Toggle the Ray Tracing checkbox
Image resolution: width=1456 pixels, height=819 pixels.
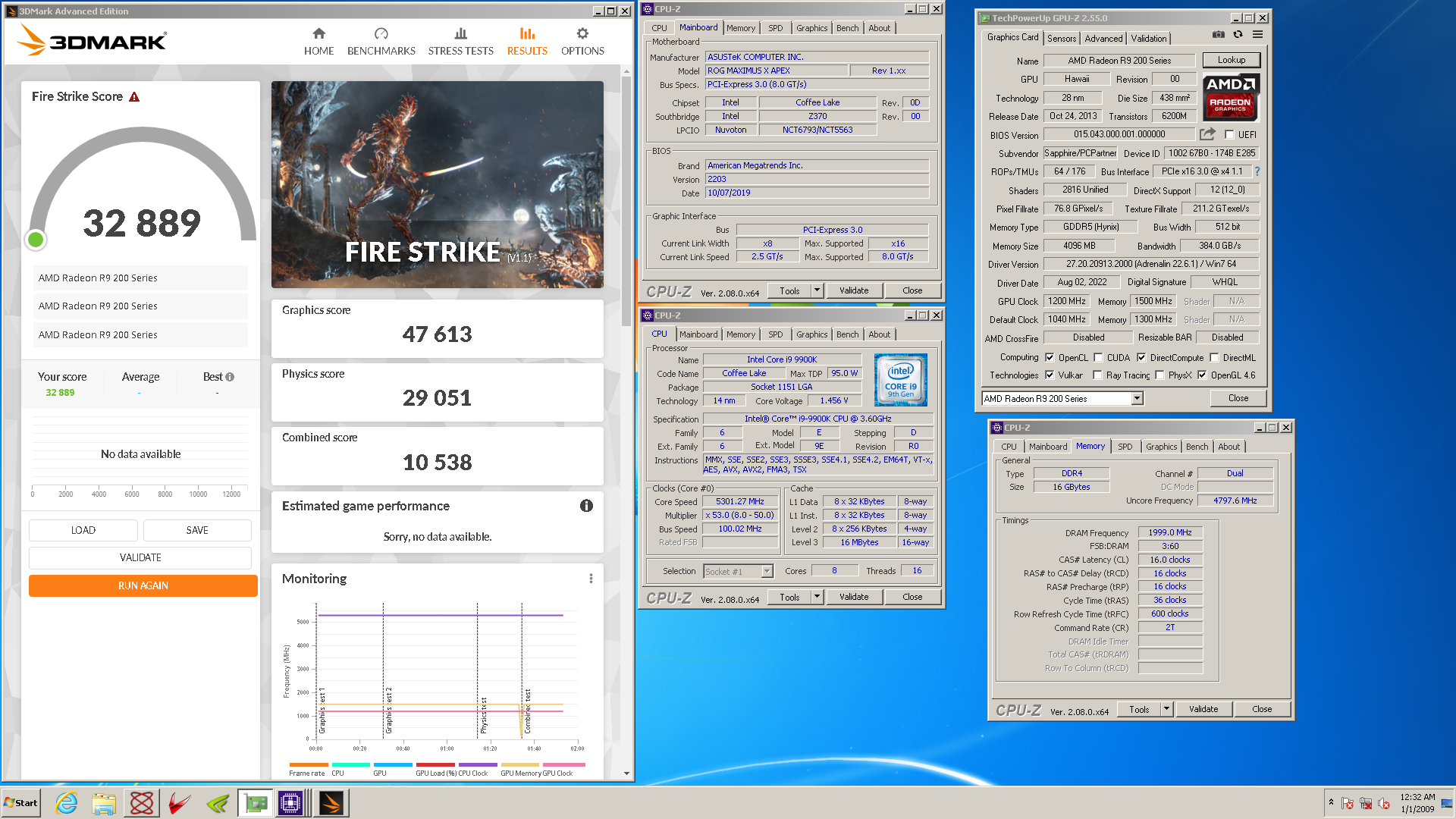pyautogui.click(x=1097, y=375)
